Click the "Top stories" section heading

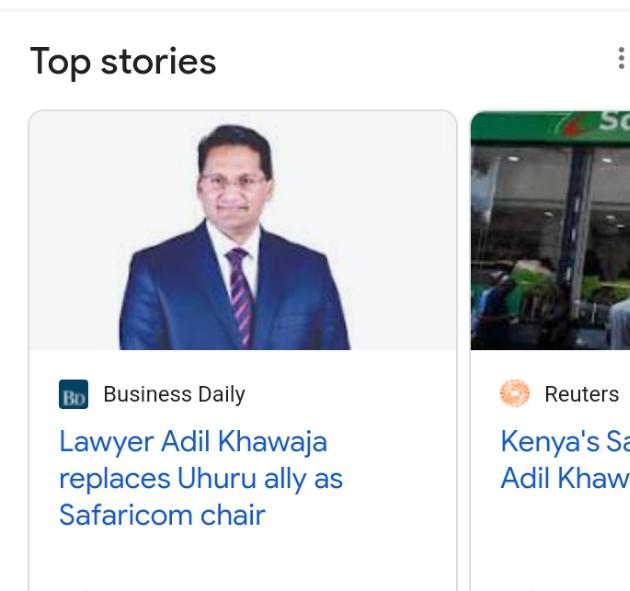tap(123, 61)
